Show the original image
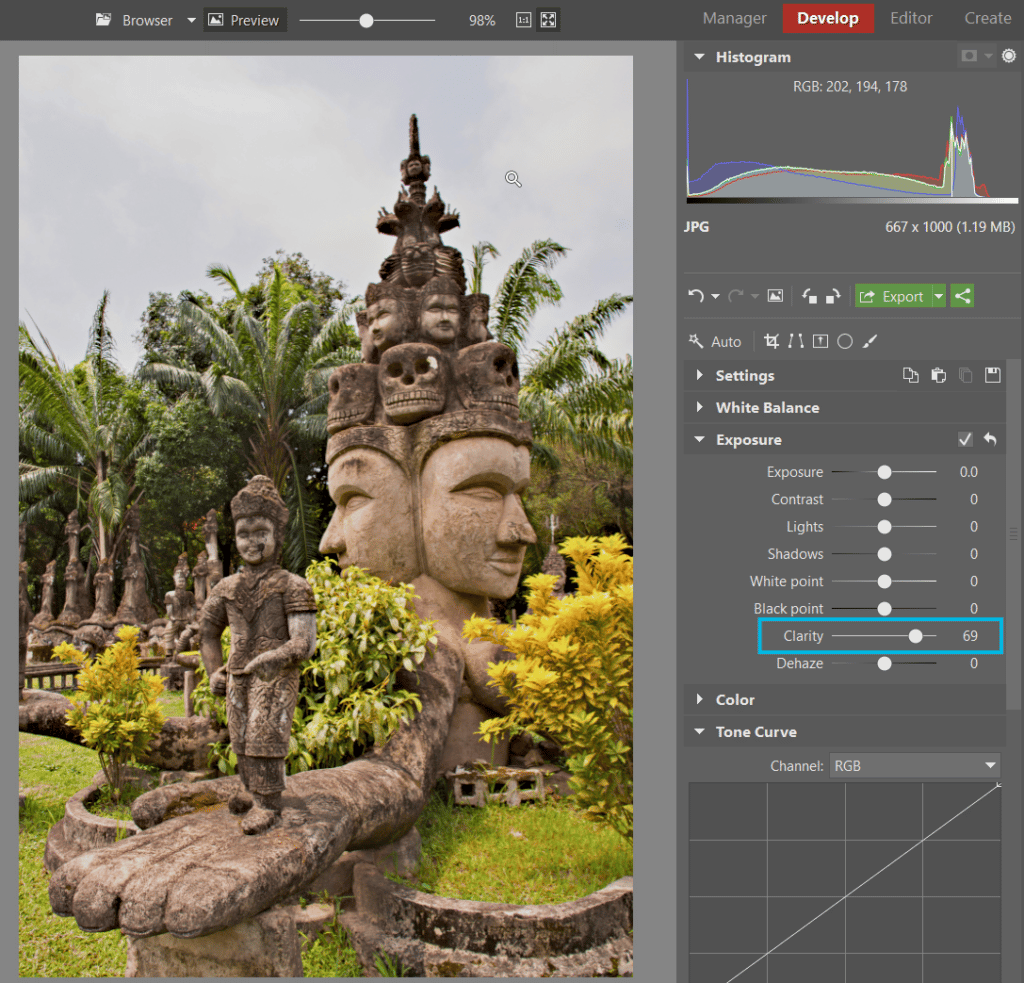 [x=775, y=296]
